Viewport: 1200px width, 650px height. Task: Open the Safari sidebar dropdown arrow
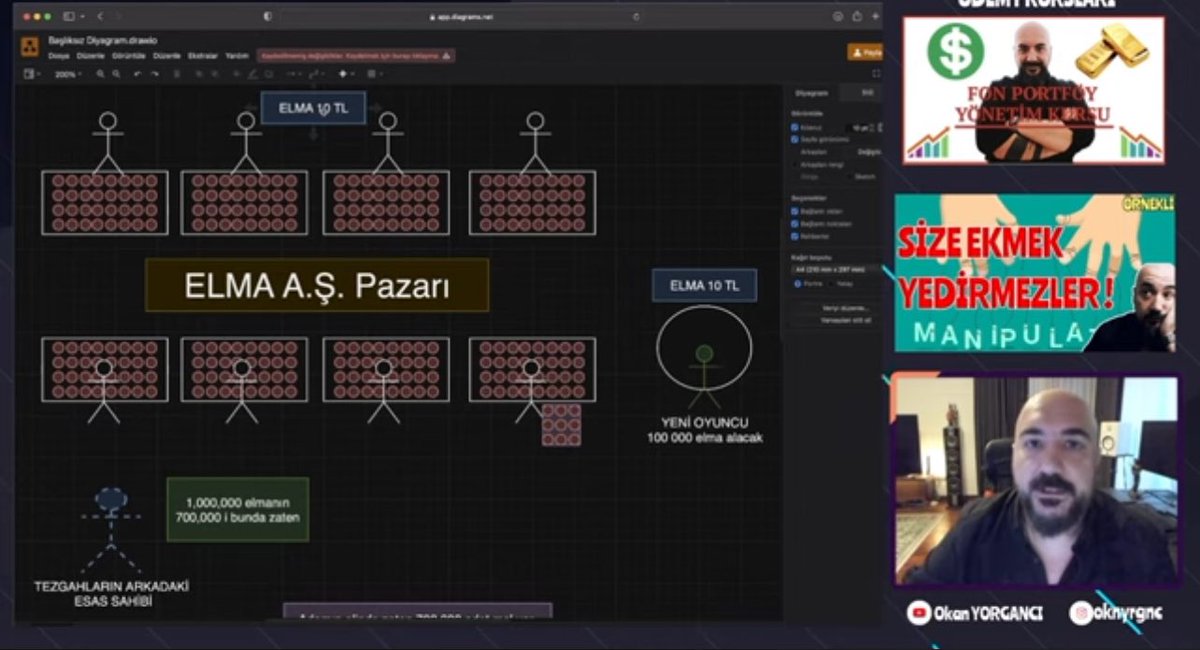tap(81, 16)
